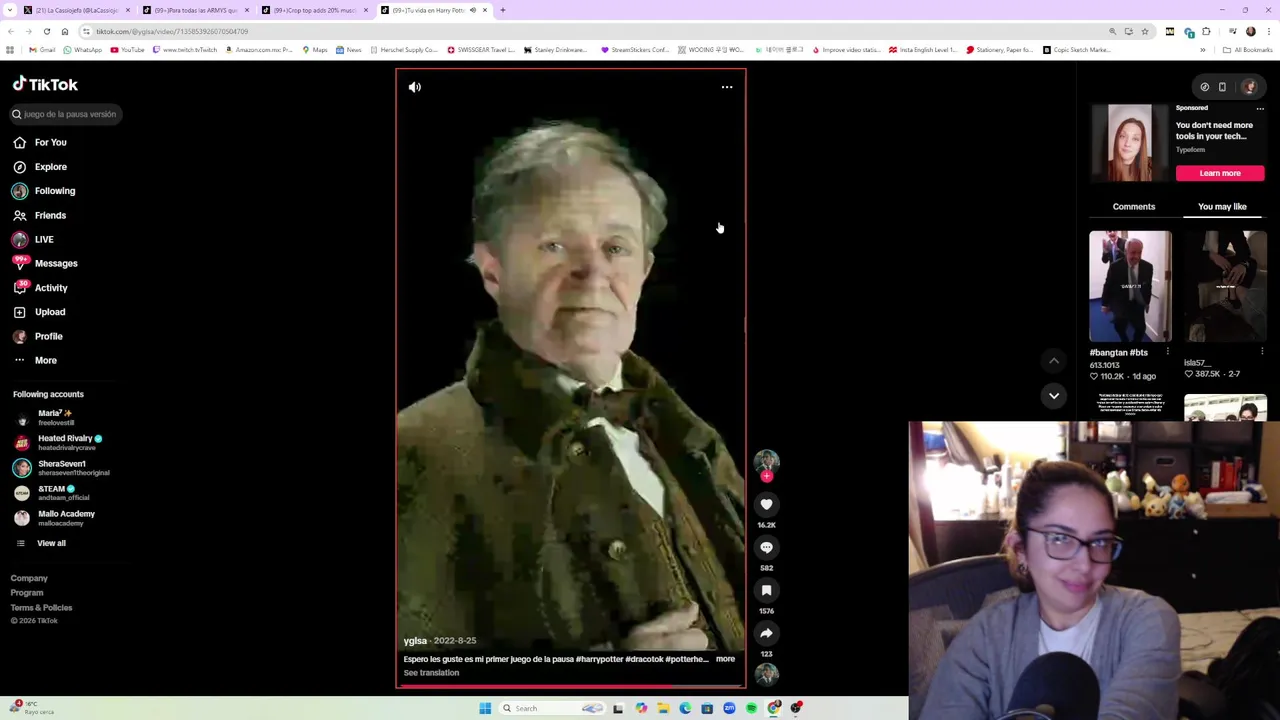Switch to the You may like tab
Viewport: 1280px width, 720px height.
click(x=1222, y=207)
